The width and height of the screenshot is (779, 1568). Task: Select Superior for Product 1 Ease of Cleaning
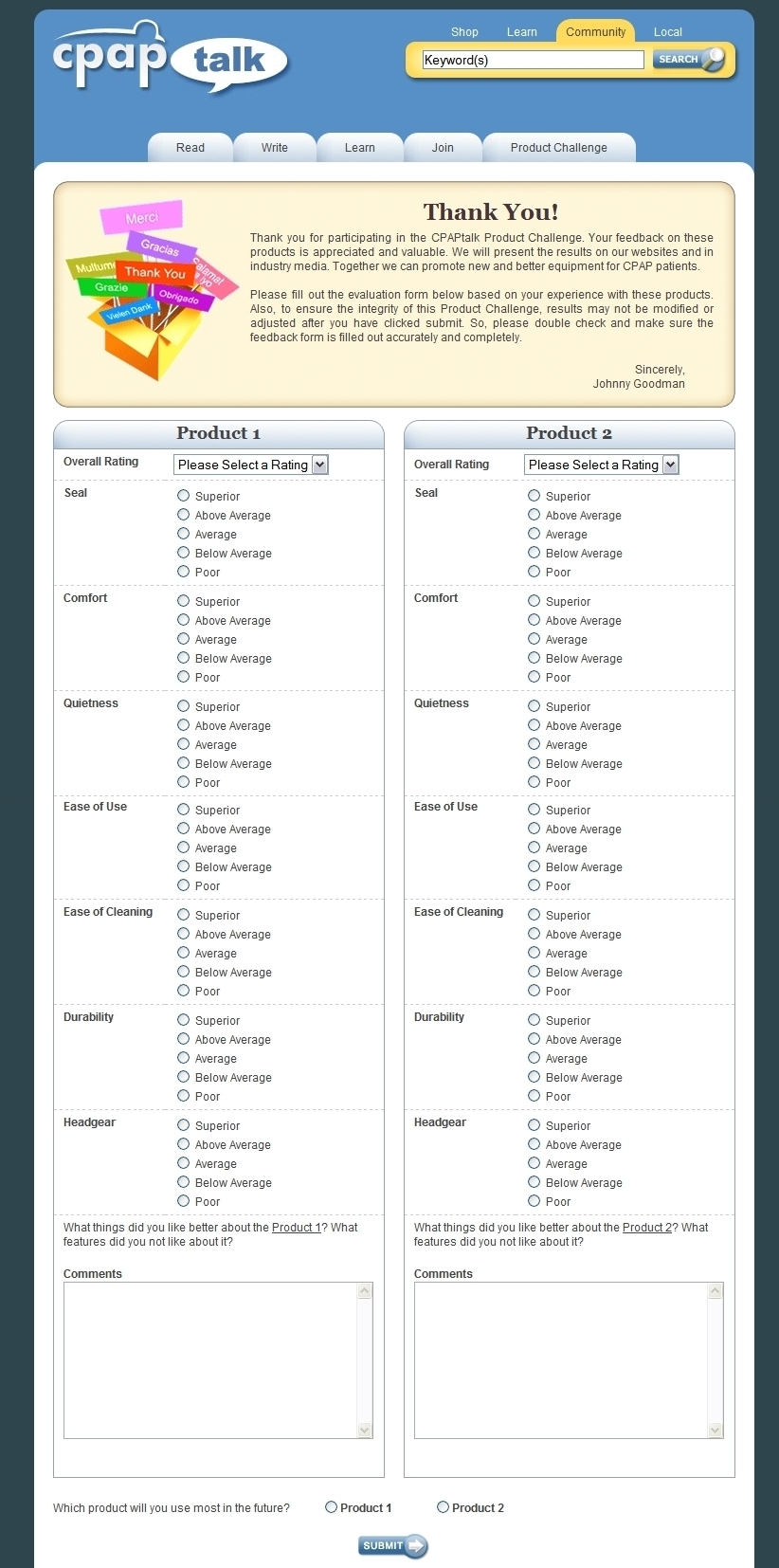pyautogui.click(x=184, y=915)
